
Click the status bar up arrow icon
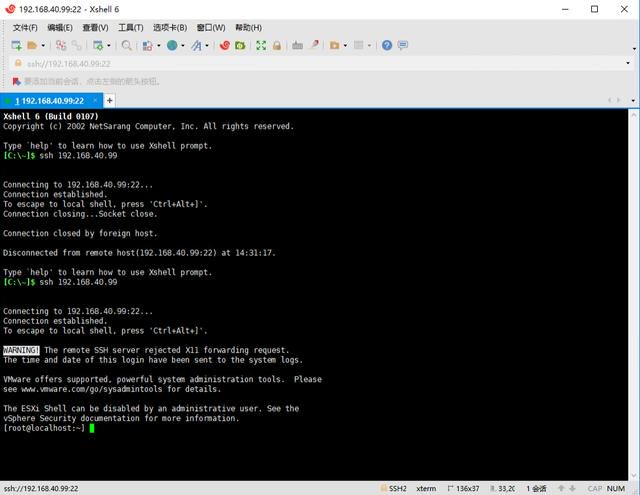(x=561, y=488)
